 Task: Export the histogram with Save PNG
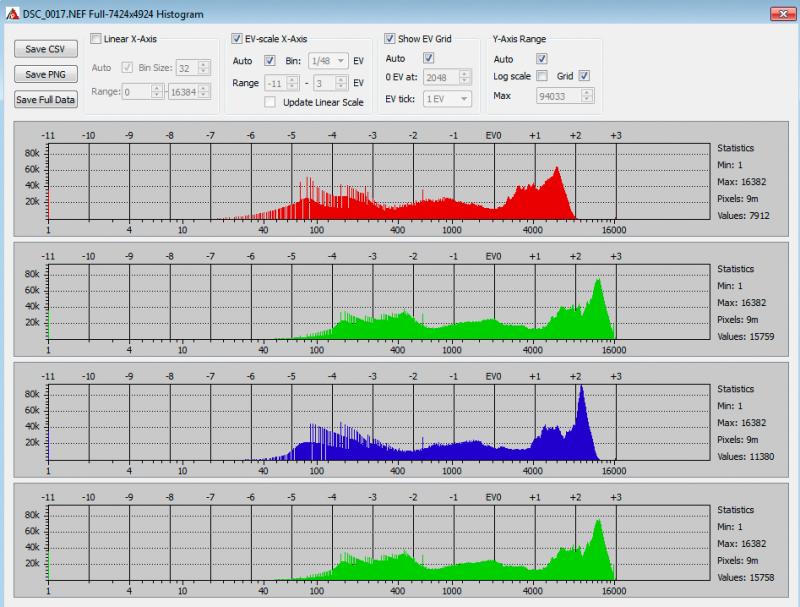pos(45,74)
